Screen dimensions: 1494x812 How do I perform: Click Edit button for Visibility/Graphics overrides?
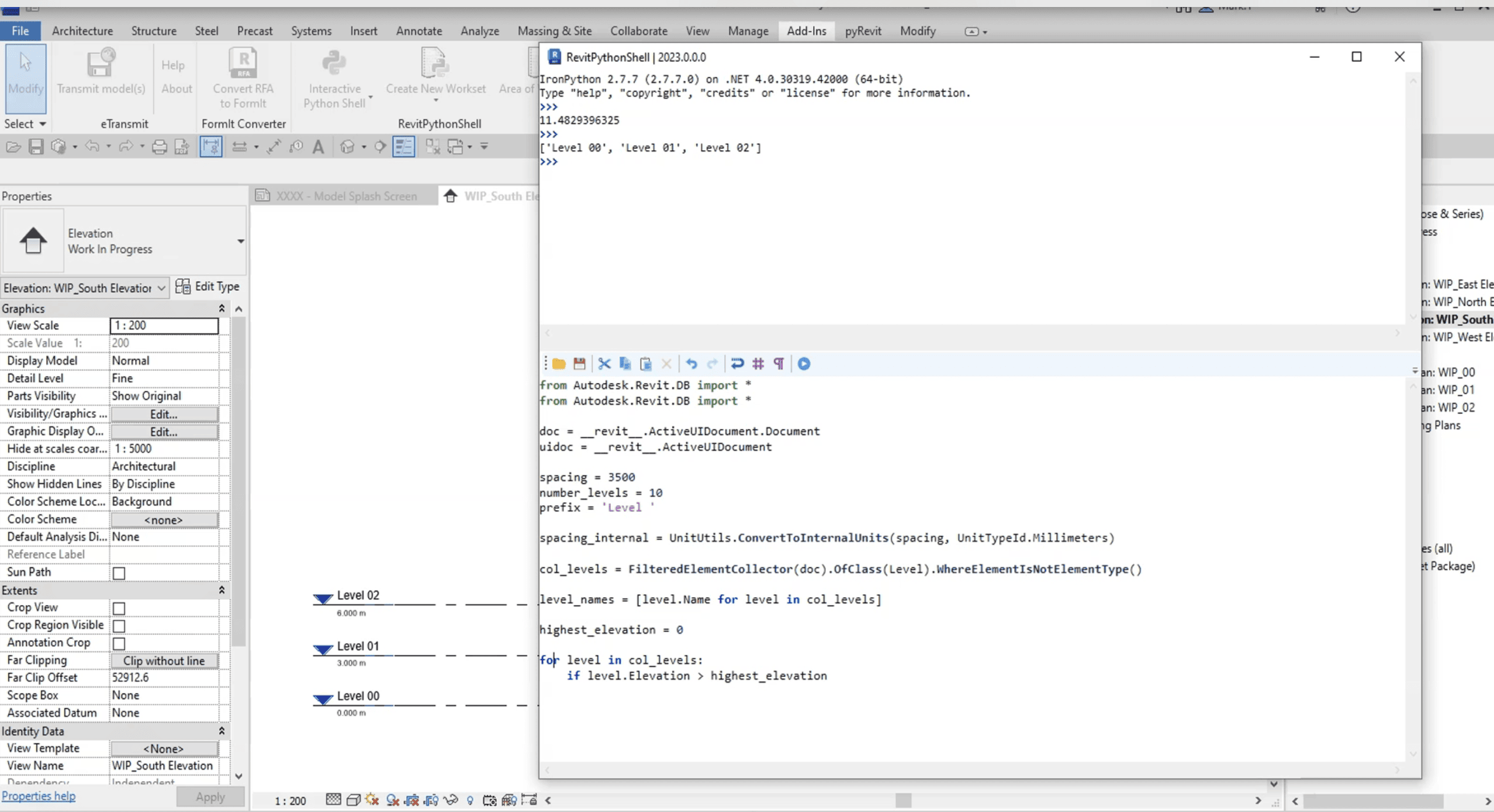point(164,414)
